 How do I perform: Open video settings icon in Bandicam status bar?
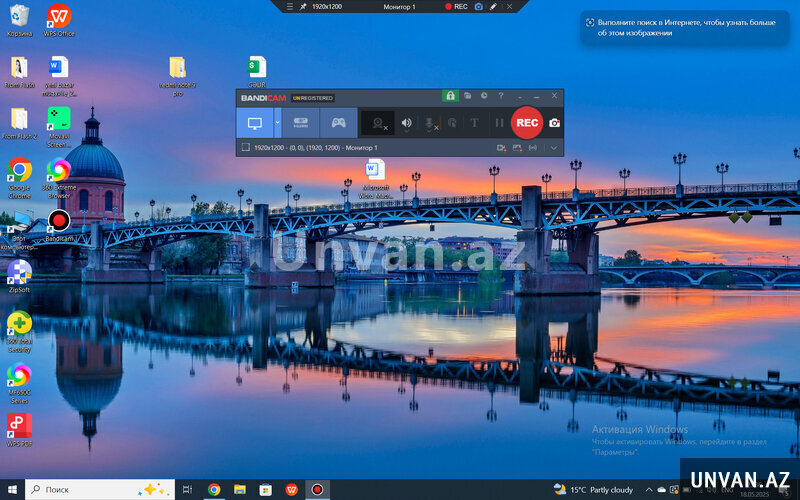(x=501, y=147)
